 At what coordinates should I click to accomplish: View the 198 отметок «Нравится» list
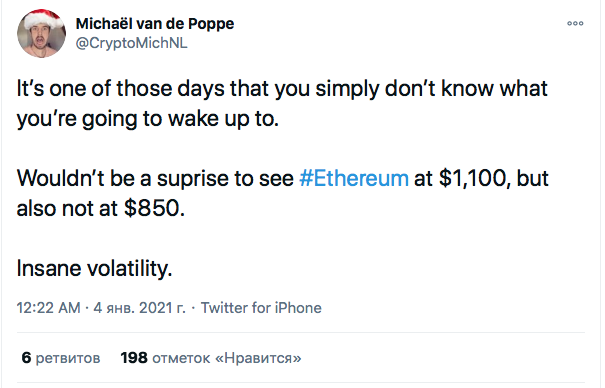click(211, 358)
